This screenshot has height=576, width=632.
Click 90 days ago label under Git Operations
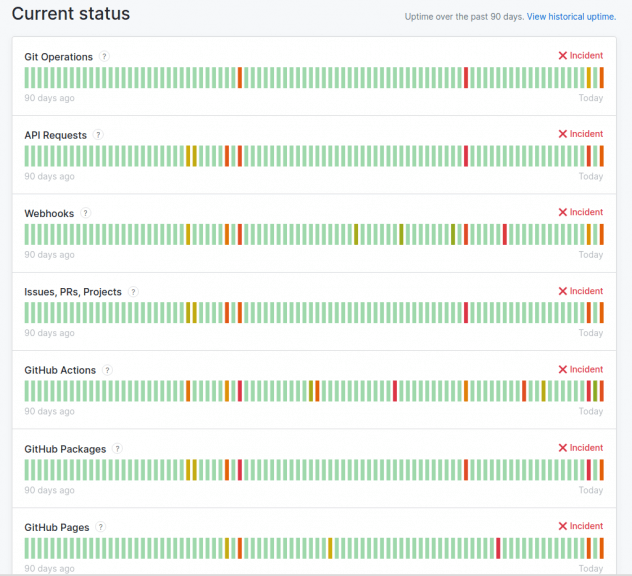tap(49, 98)
